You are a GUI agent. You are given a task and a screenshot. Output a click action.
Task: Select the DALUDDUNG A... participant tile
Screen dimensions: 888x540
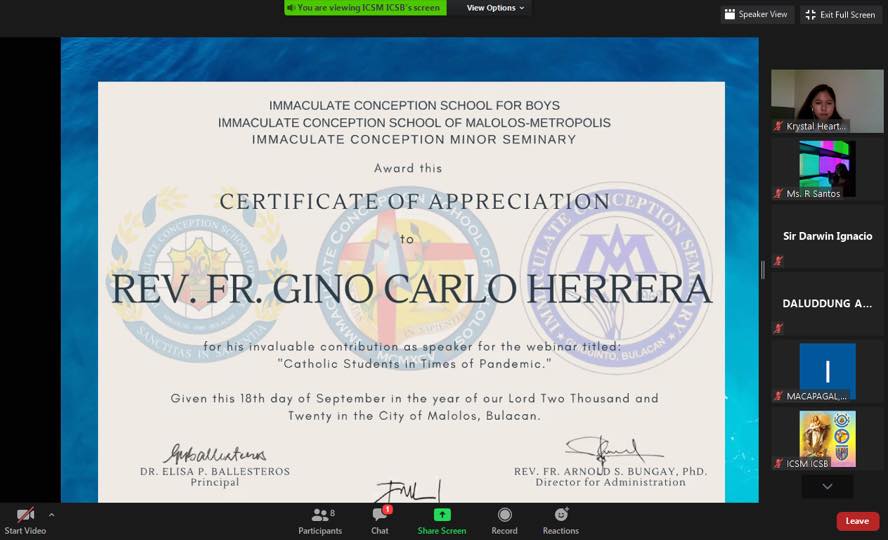[x=827, y=304]
